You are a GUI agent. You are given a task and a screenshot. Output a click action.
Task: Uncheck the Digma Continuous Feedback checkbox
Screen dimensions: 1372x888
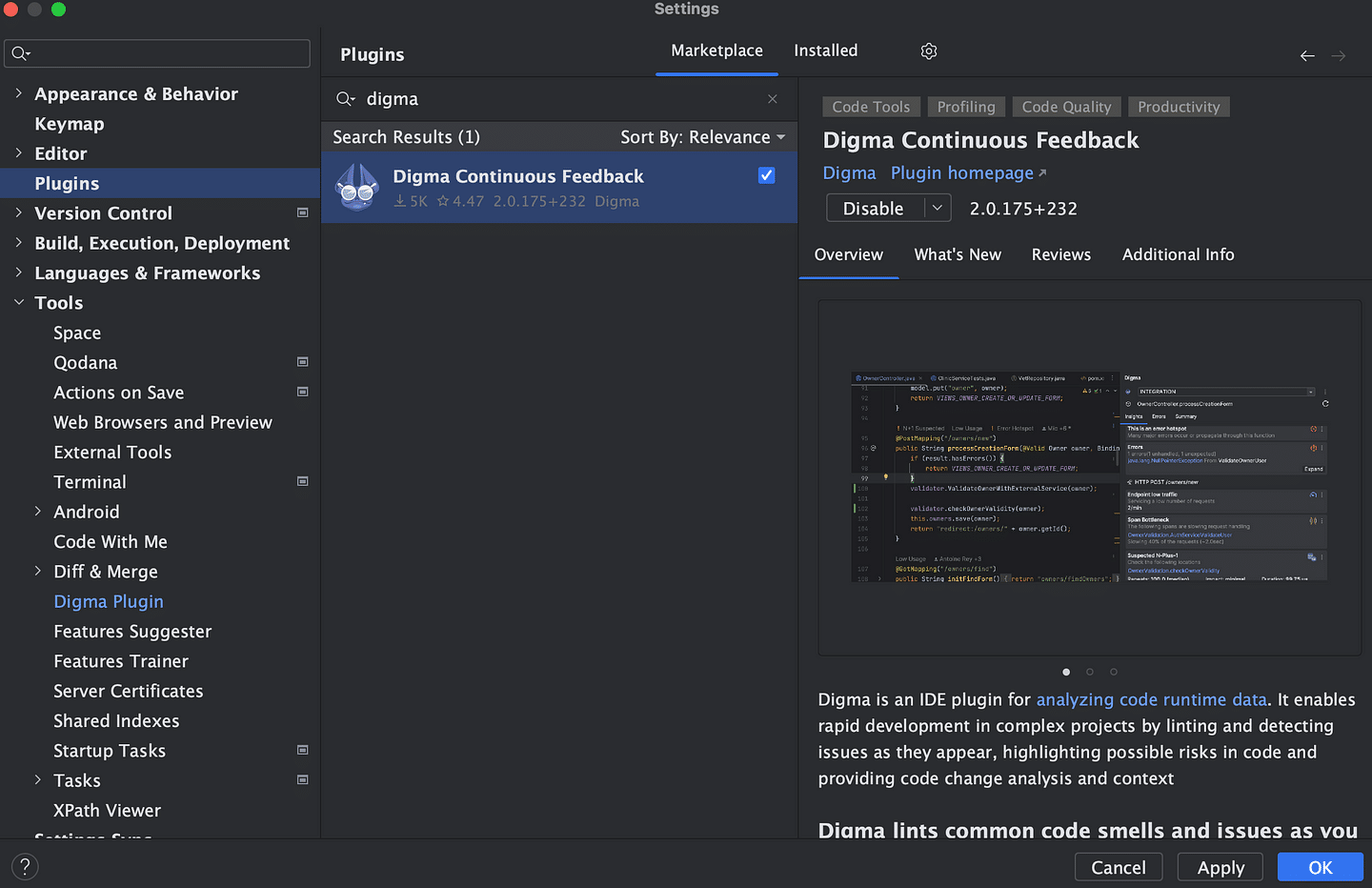pyautogui.click(x=766, y=175)
